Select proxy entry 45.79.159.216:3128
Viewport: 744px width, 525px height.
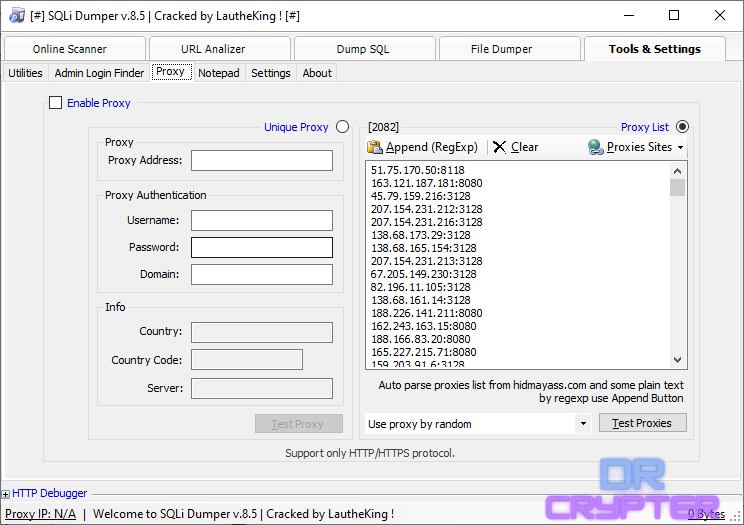[420, 196]
